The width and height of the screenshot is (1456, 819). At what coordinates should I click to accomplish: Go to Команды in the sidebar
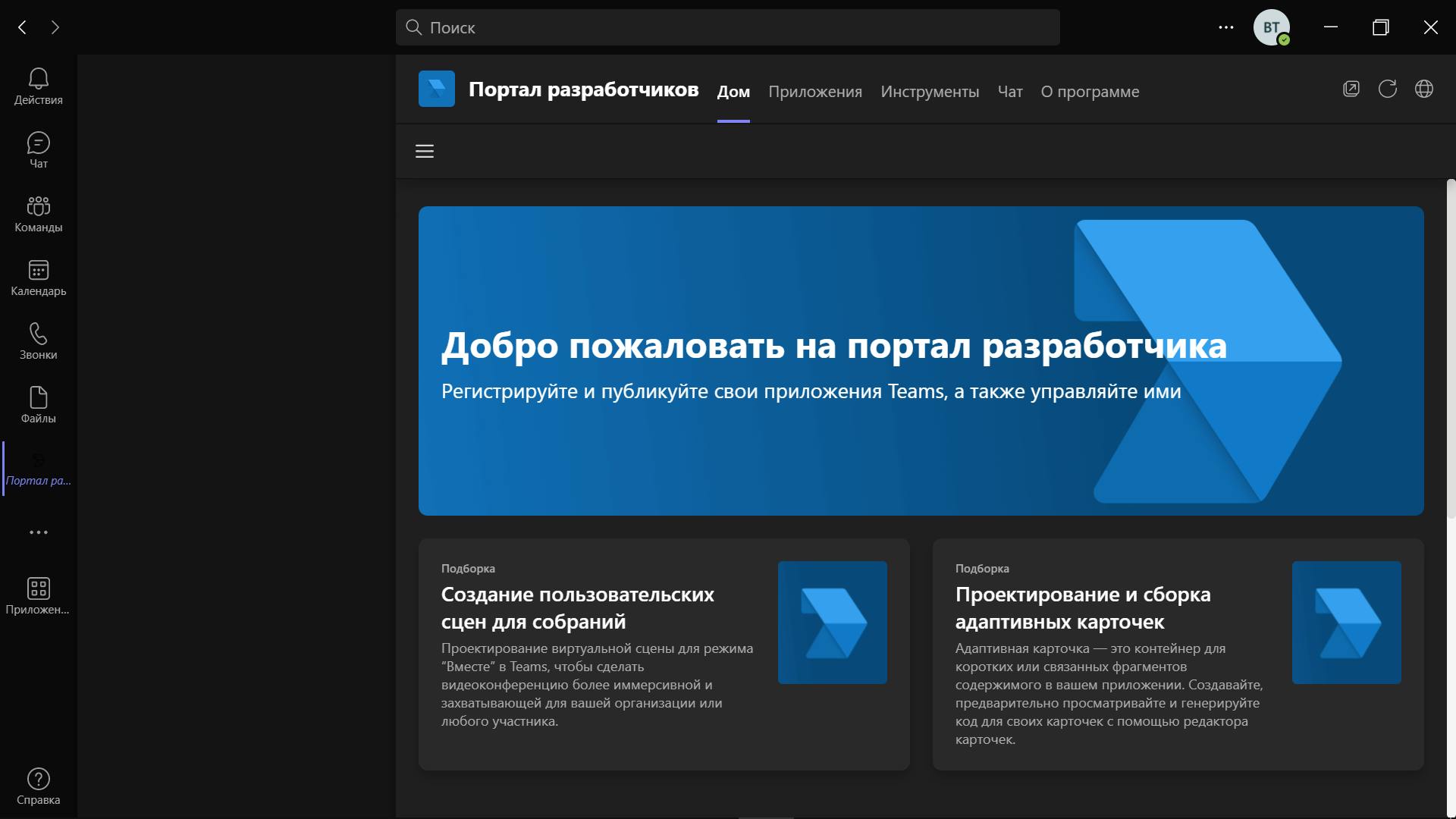click(x=38, y=214)
